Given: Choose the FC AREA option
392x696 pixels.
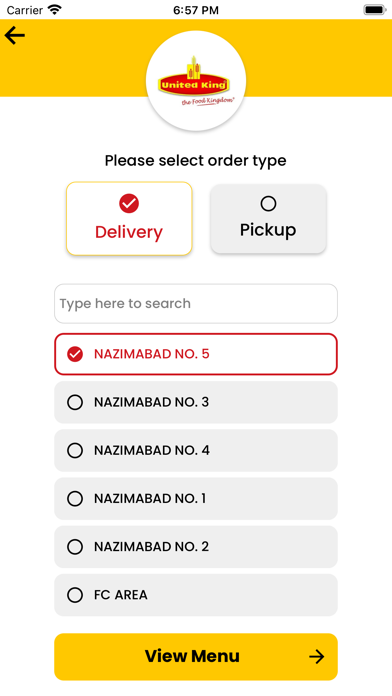Looking at the screenshot, I should (196, 595).
